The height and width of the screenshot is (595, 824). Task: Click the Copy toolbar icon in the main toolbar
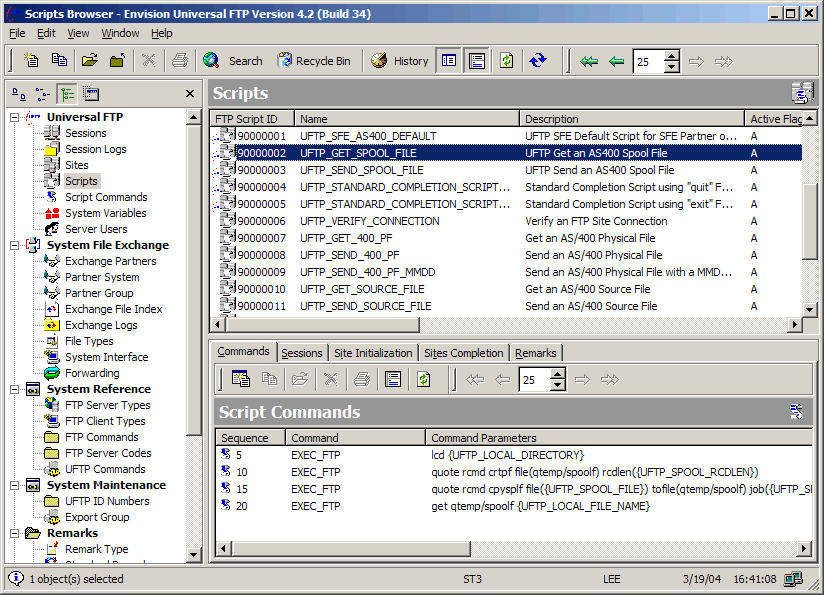tap(59, 61)
